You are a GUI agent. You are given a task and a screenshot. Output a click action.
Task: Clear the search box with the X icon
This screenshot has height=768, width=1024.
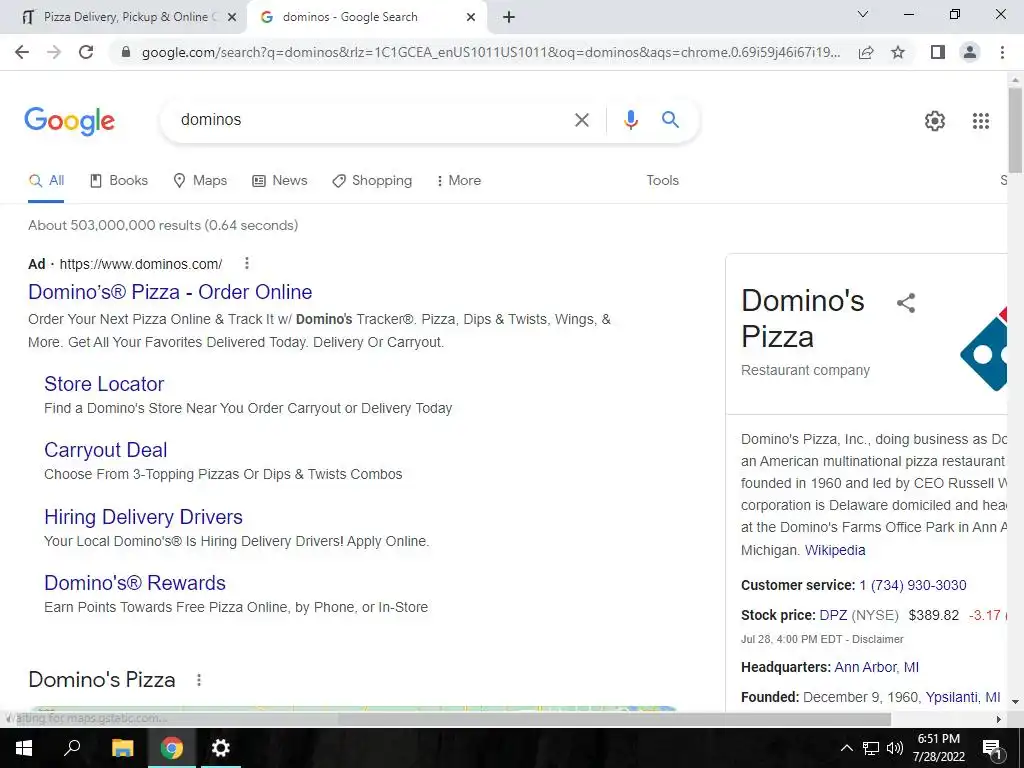click(x=581, y=120)
